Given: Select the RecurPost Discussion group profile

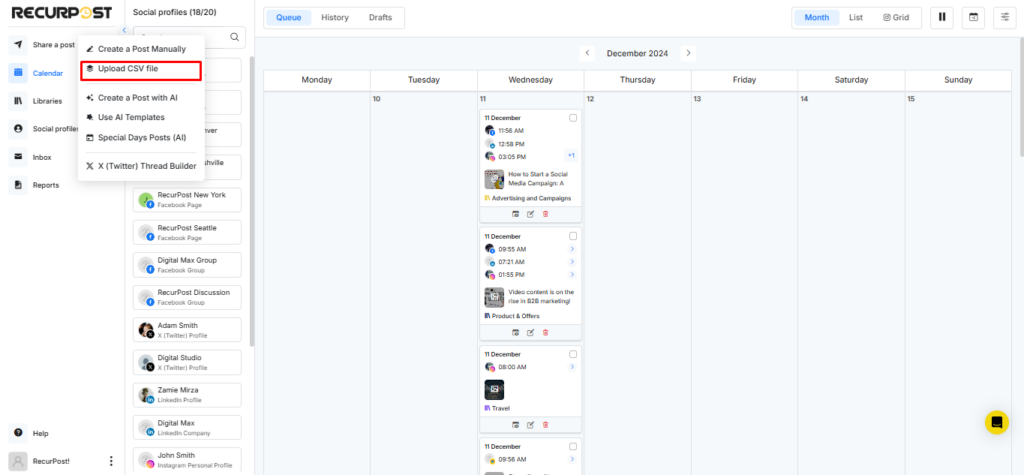Looking at the screenshot, I should (x=187, y=297).
